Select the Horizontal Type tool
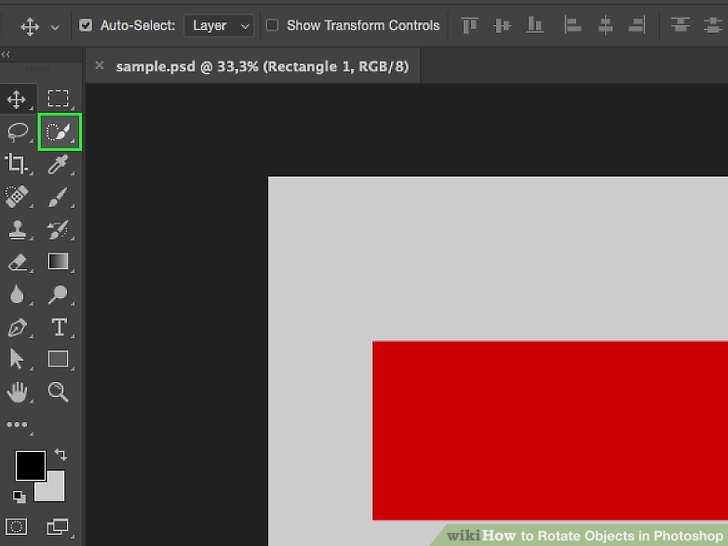This screenshot has width=728, height=546. click(59, 327)
